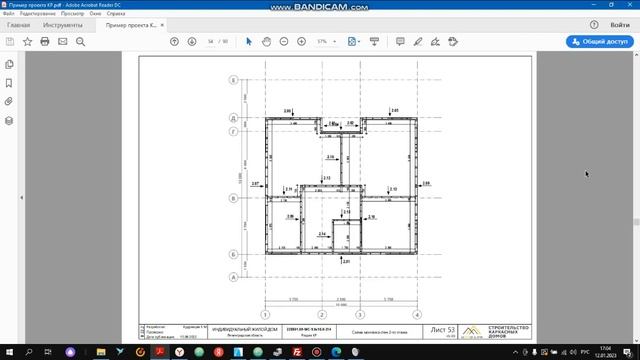Image resolution: width=640 pixels, height=360 pixels.
Task: Open the Окно menu
Action: (95, 13)
